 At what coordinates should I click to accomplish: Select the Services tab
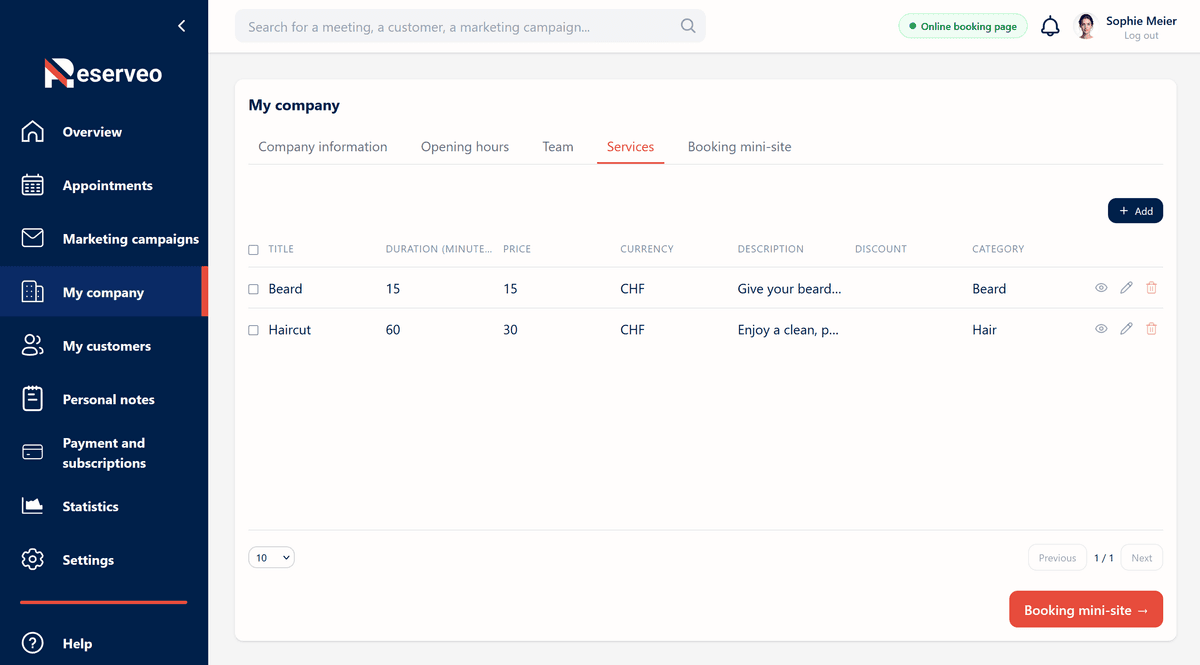point(630,147)
